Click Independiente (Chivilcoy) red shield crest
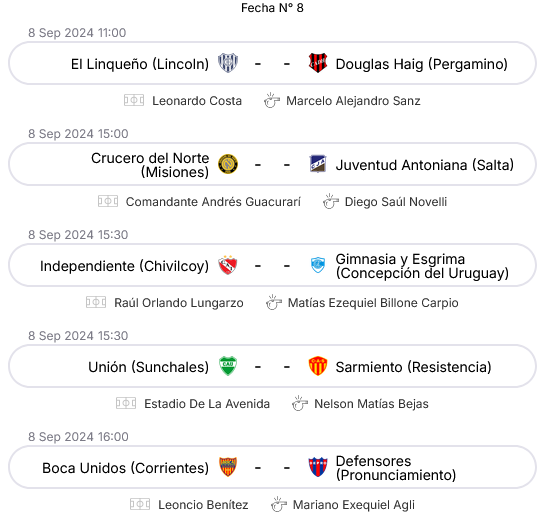The image size is (546, 521). tap(228, 265)
